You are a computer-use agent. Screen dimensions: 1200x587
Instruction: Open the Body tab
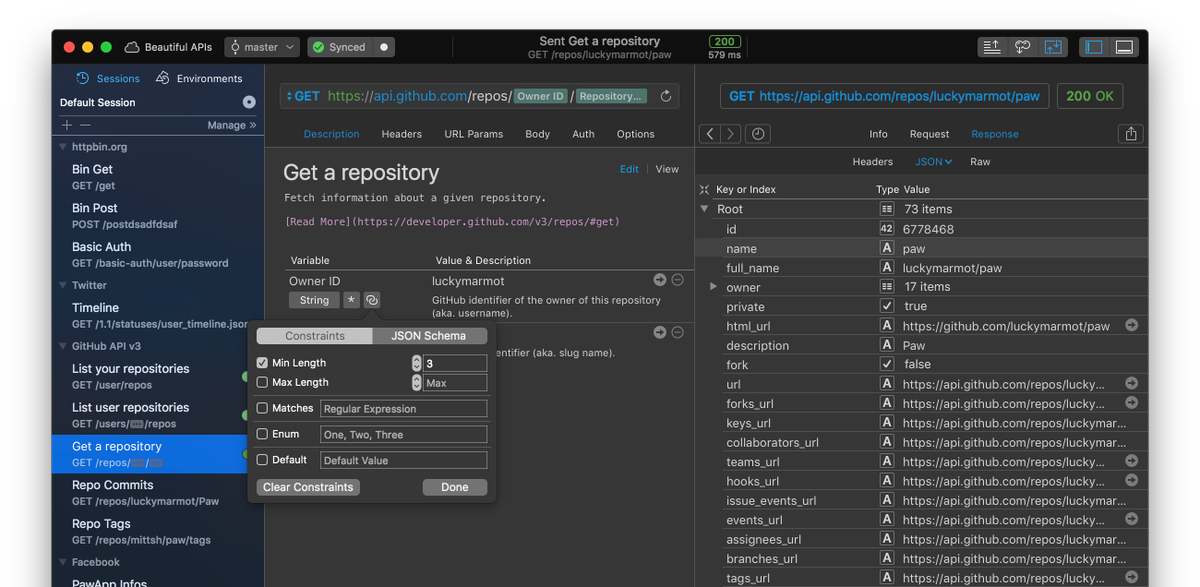click(538, 134)
